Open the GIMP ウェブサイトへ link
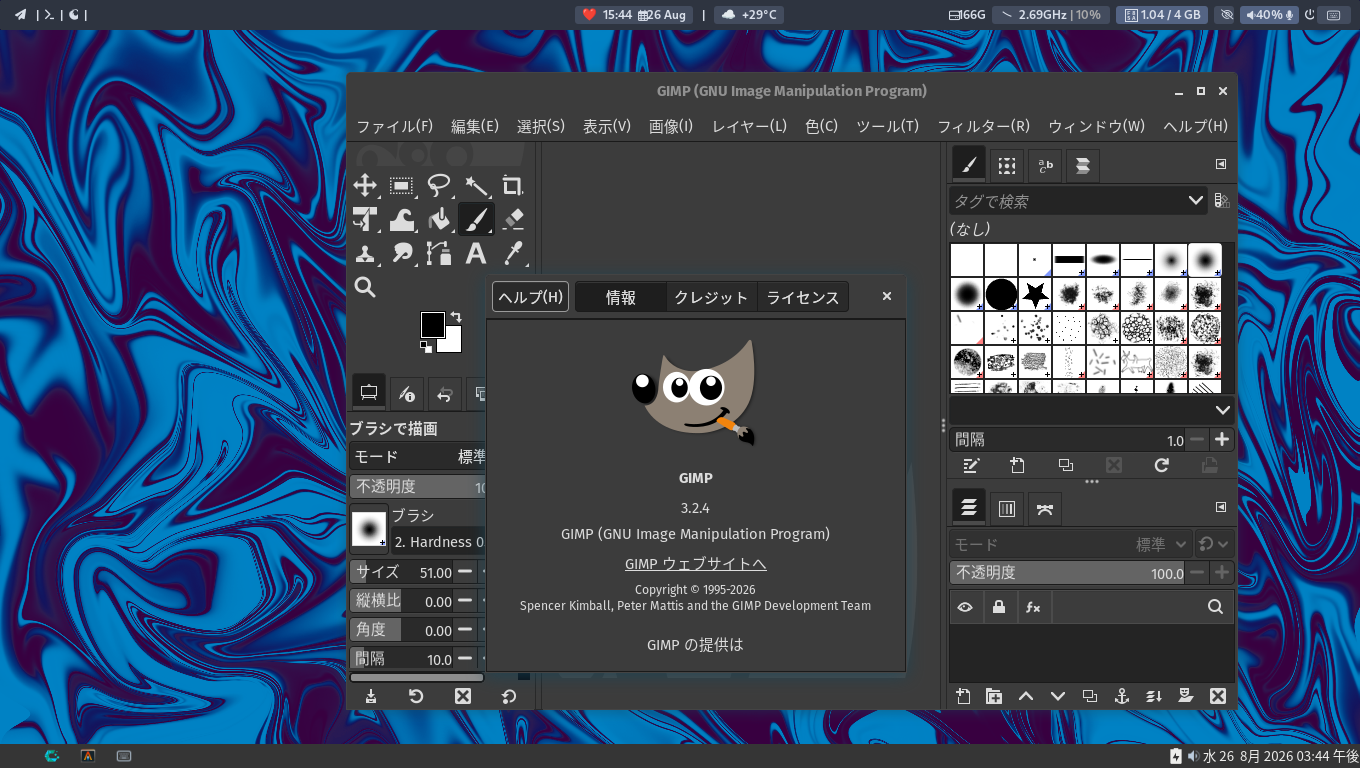The height and width of the screenshot is (768, 1360). pos(696,564)
